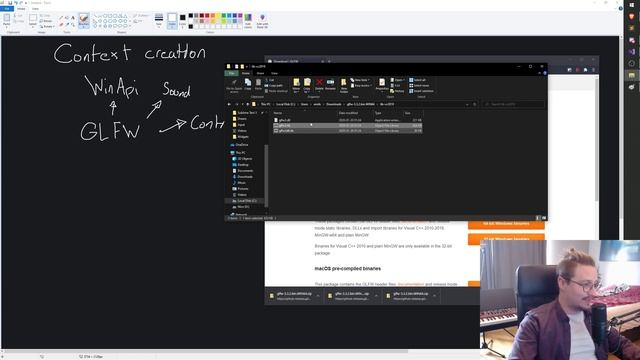This screenshot has width=640, height=360.
Task: Expand options arrow for second glfw download
Action: point(376,296)
